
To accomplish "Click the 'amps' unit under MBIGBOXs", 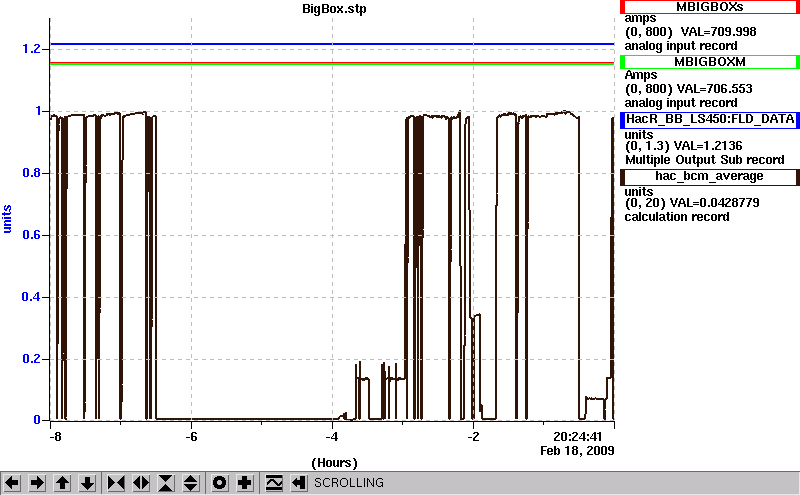I will [640, 19].
